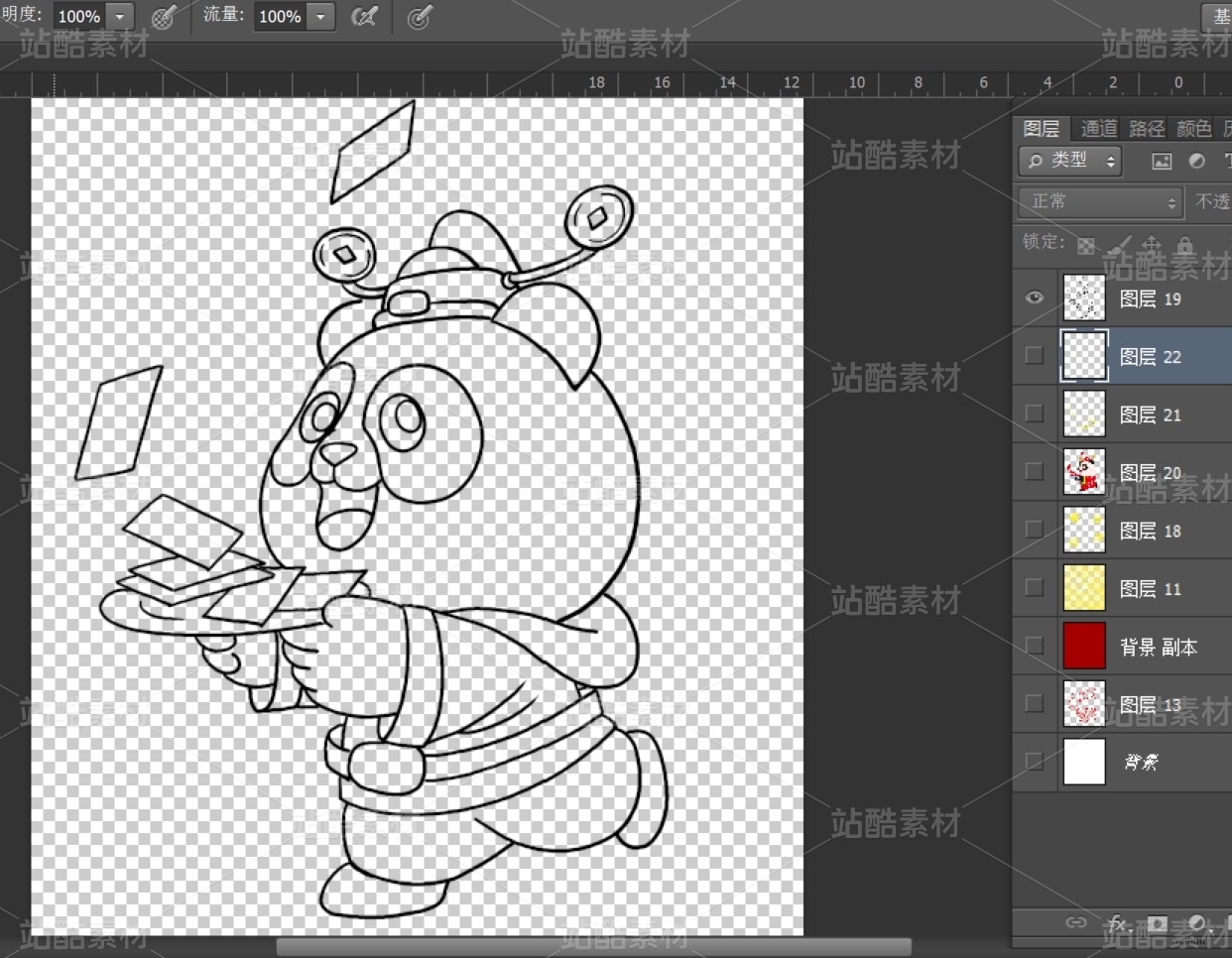Viewport: 1232px width, 958px height.
Task: Select 图层 22 thumbnail
Action: point(1084,355)
